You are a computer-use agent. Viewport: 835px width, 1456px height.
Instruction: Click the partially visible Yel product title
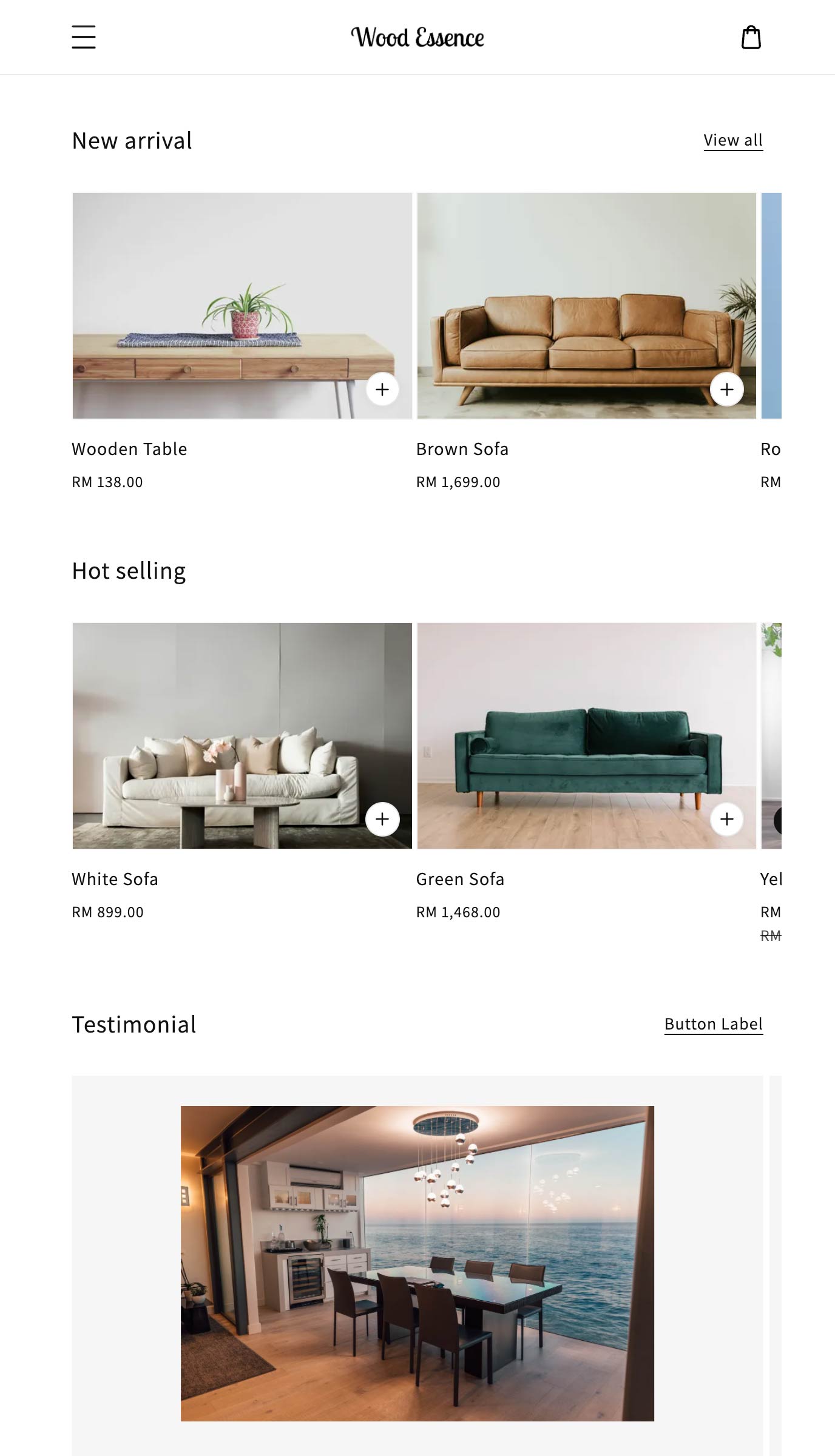pos(771,879)
